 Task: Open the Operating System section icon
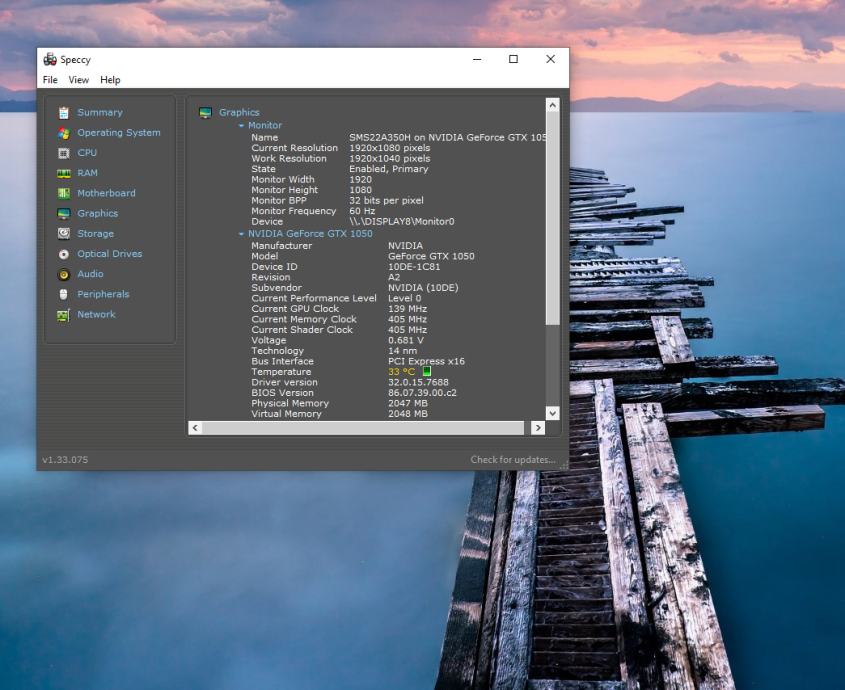coord(64,133)
